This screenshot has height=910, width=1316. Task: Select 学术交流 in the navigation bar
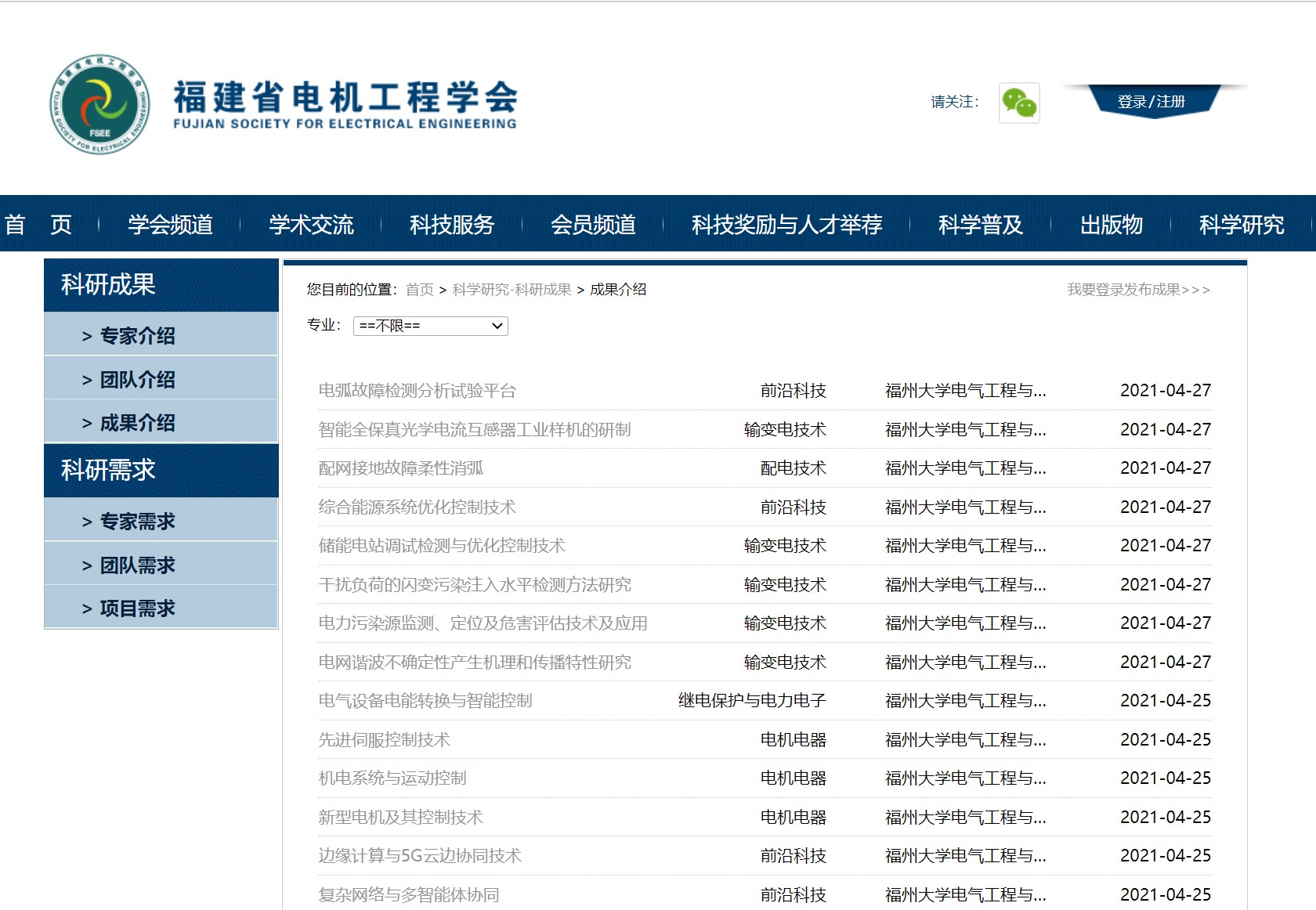311,225
